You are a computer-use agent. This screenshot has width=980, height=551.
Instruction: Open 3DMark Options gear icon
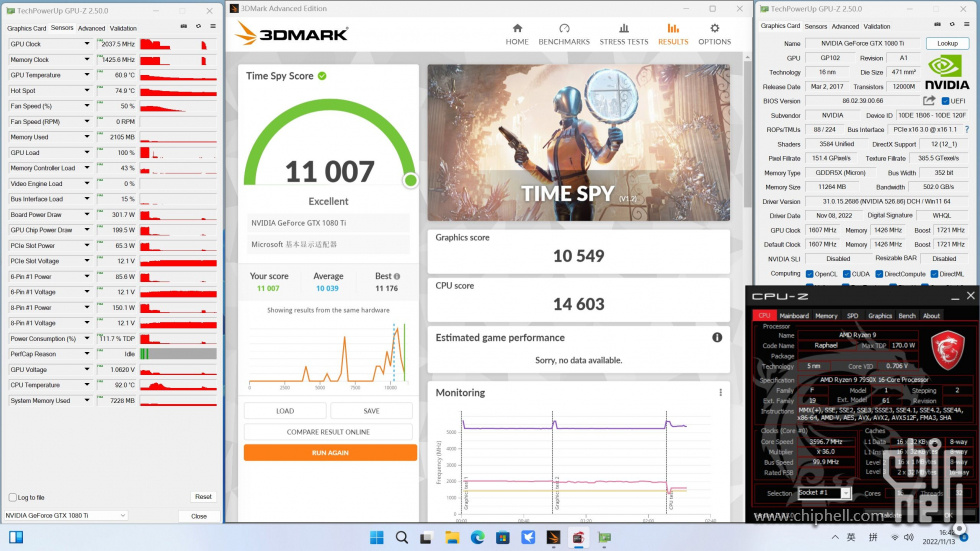[714, 28]
